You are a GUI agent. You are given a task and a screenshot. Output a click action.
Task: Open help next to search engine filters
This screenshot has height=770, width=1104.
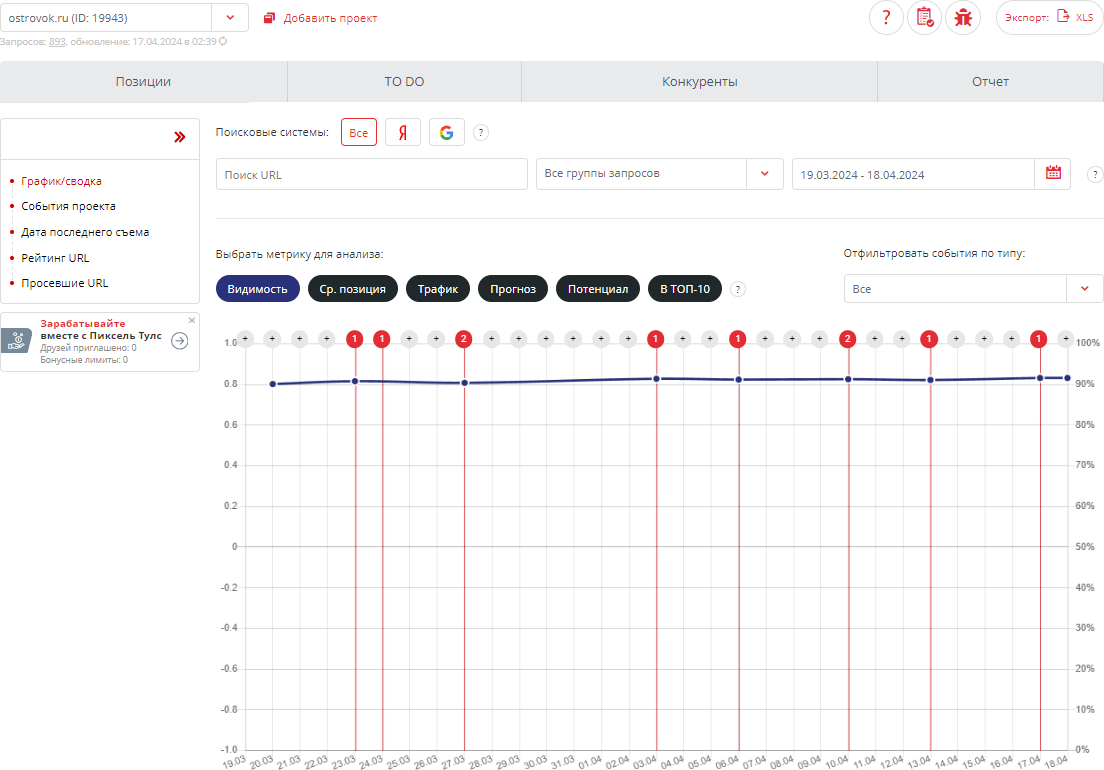pos(481,132)
